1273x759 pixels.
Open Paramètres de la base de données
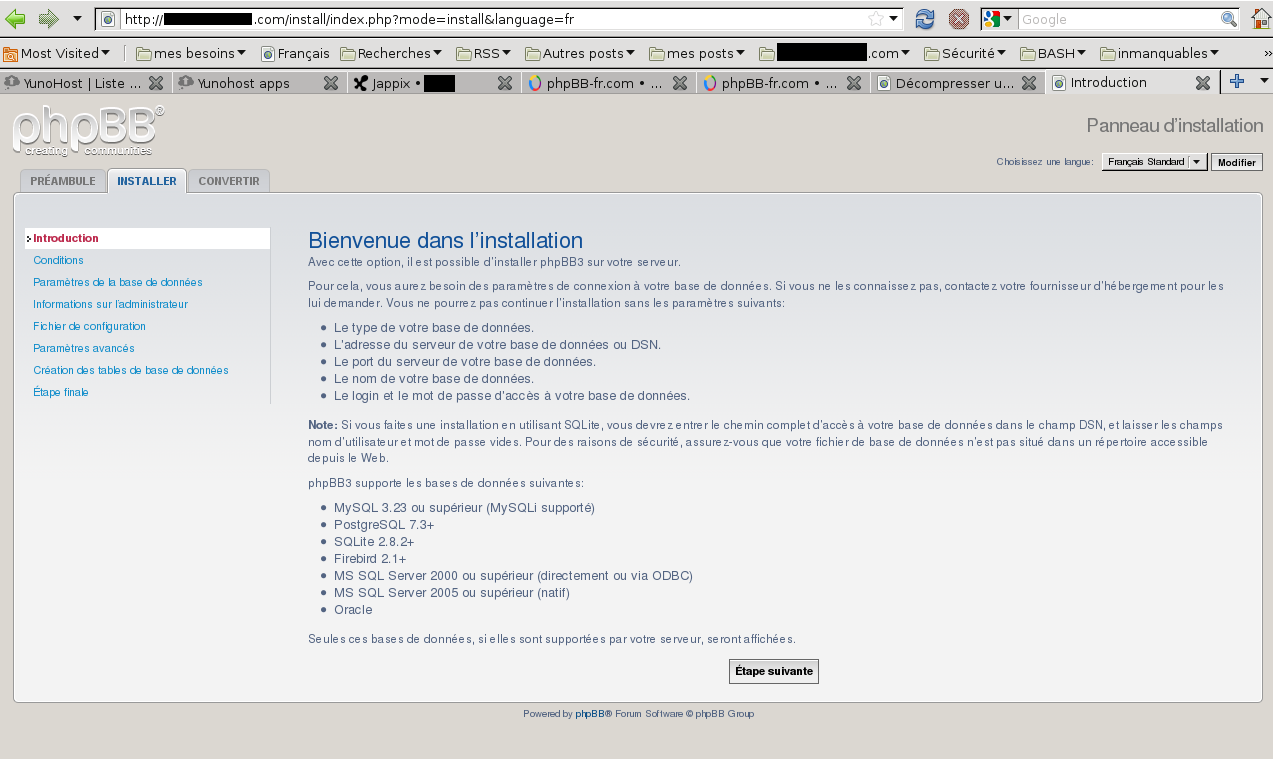[x=117, y=282]
